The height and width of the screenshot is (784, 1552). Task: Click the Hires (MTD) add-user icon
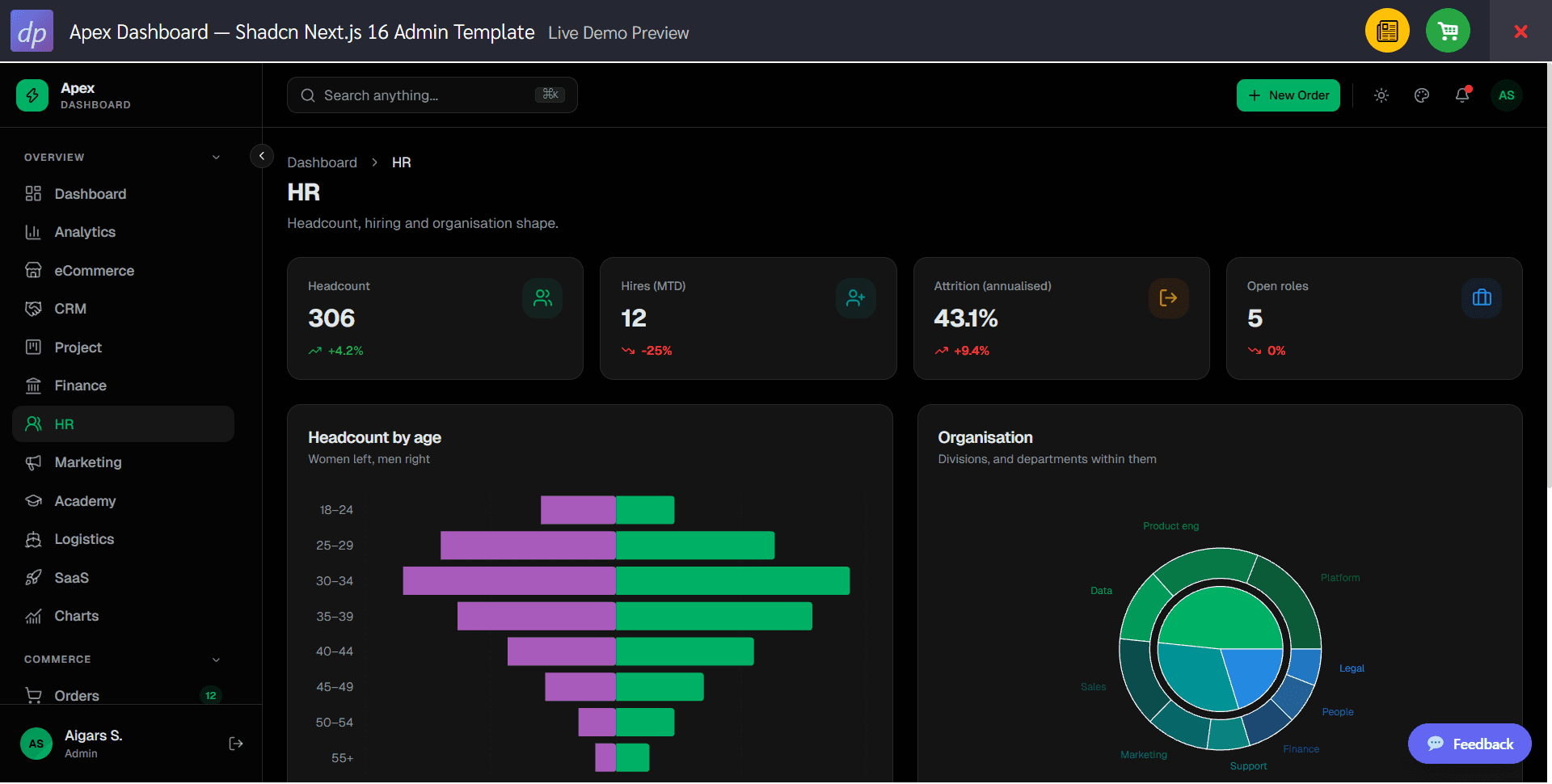click(855, 298)
